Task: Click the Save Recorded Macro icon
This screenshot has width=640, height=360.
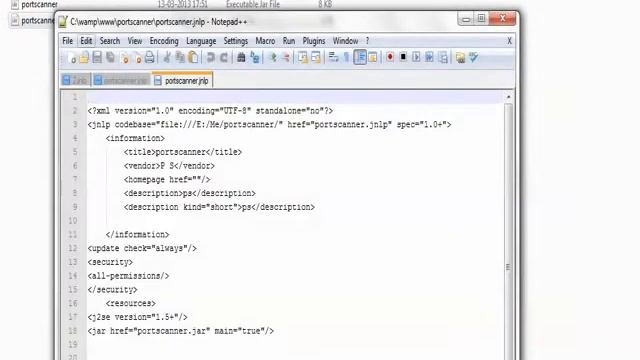Action: pyautogui.click(x=443, y=58)
